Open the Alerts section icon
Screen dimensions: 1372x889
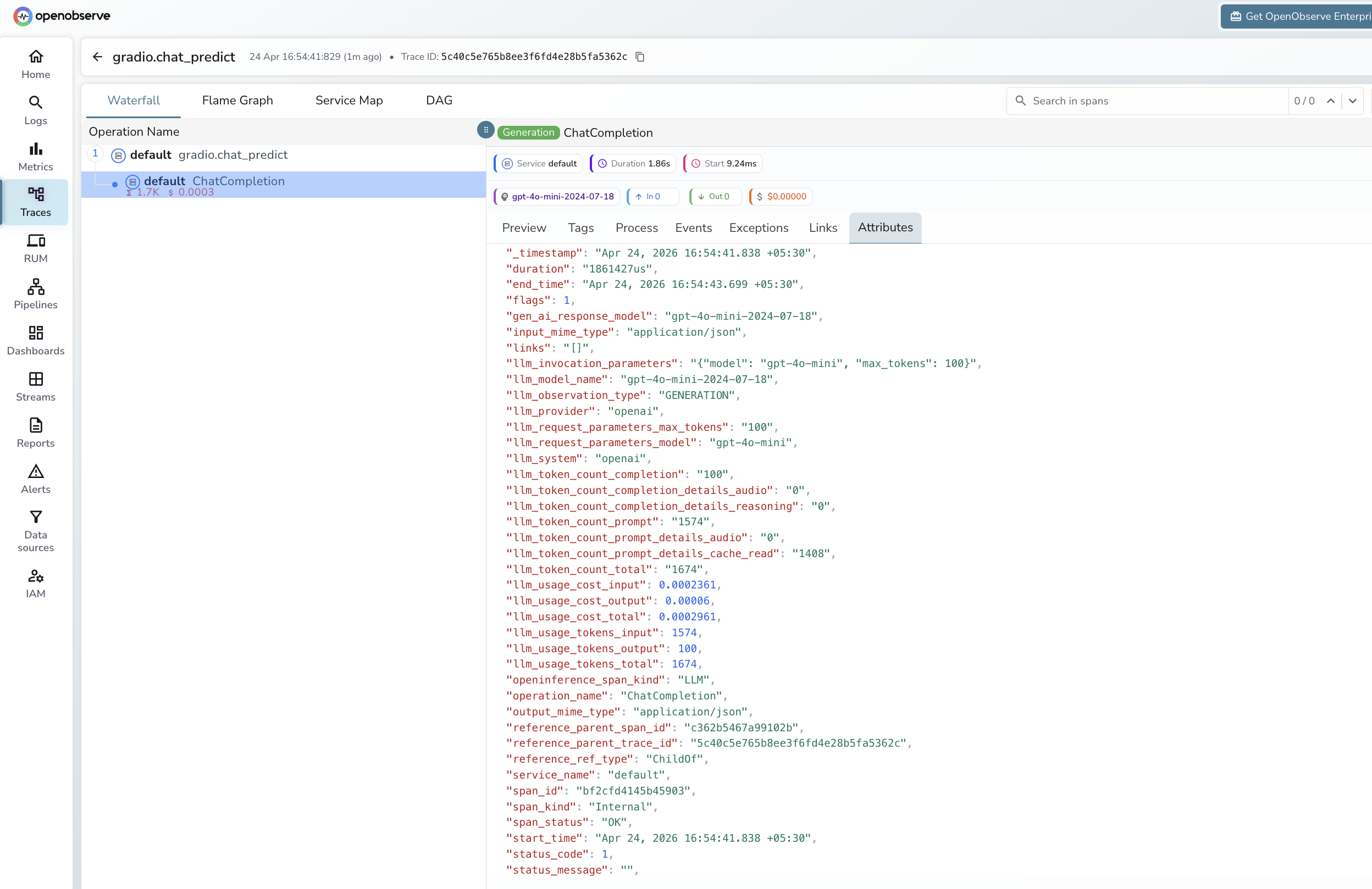tap(35, 477)
